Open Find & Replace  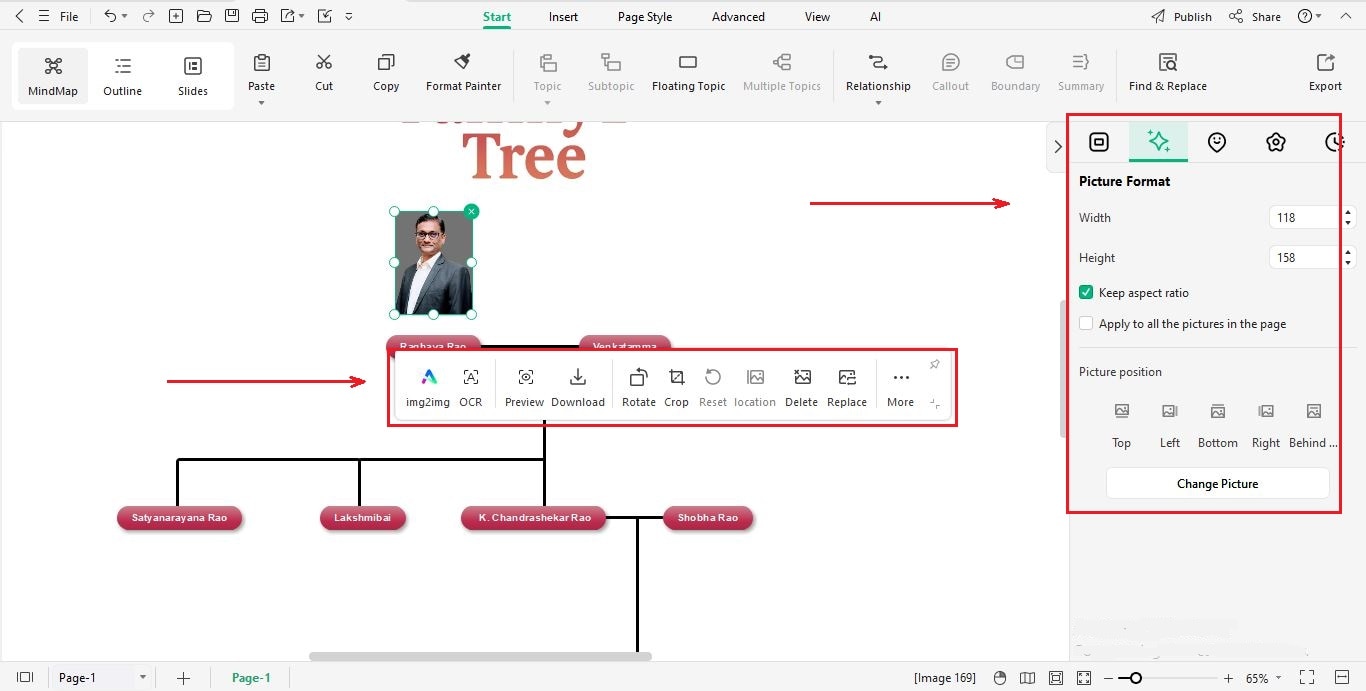pos(1167,72)
